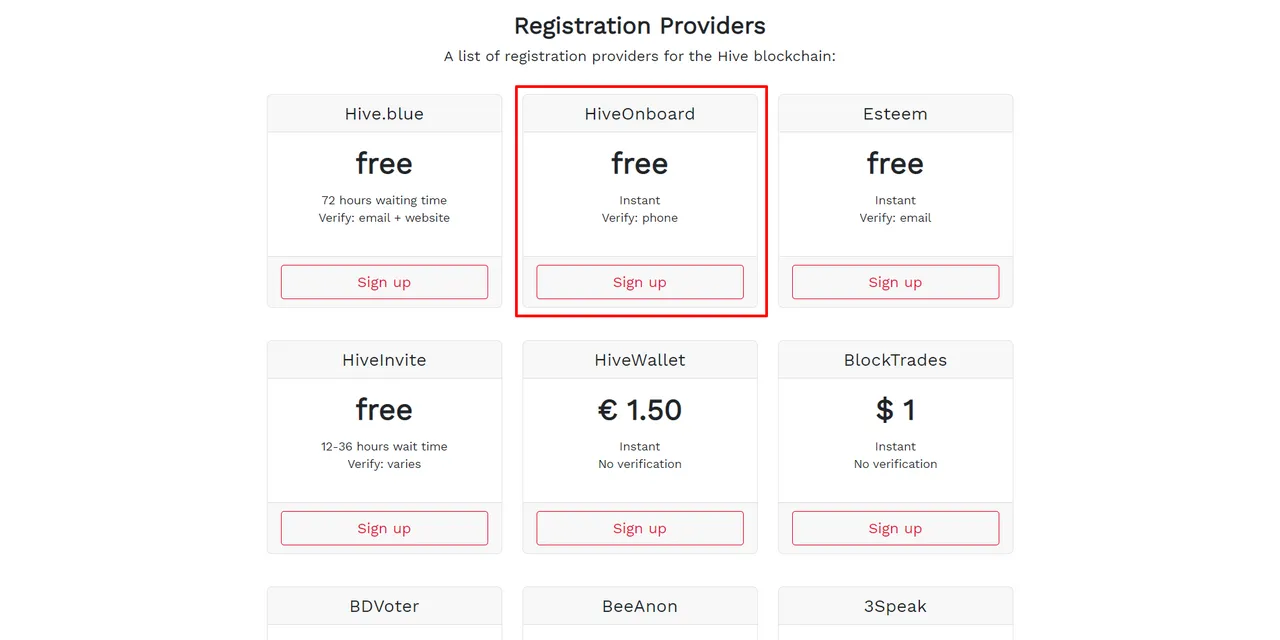1280x640 pixels.
Task: Select the 3Speak card header
Action: (895, 606)
